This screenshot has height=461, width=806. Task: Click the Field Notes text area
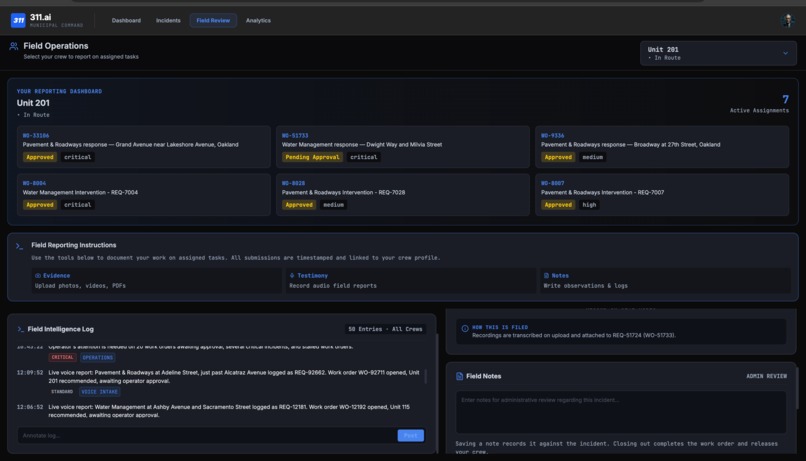pos(620,412)
